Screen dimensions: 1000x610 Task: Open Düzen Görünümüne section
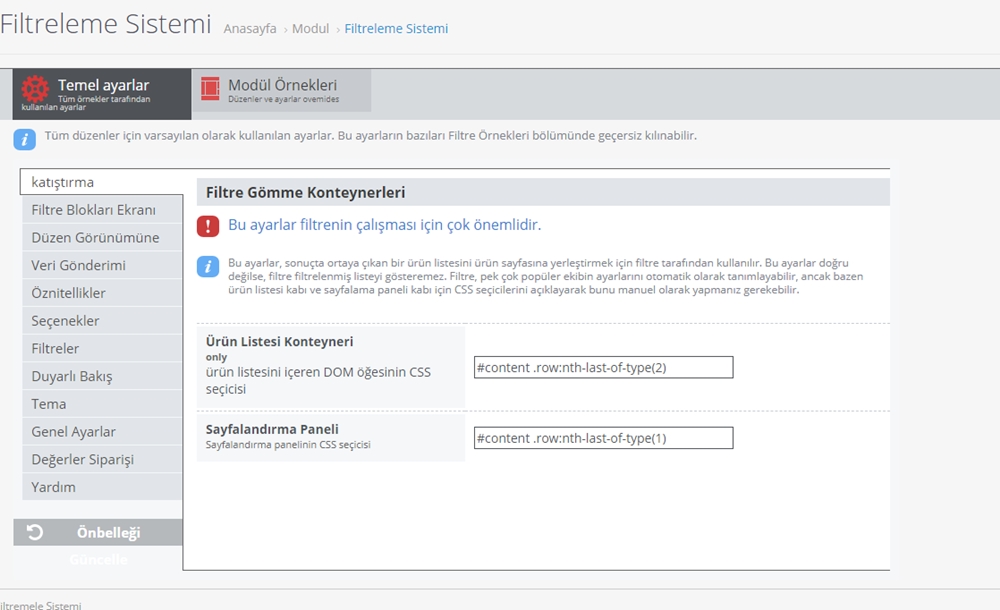[x=102, y=237]
